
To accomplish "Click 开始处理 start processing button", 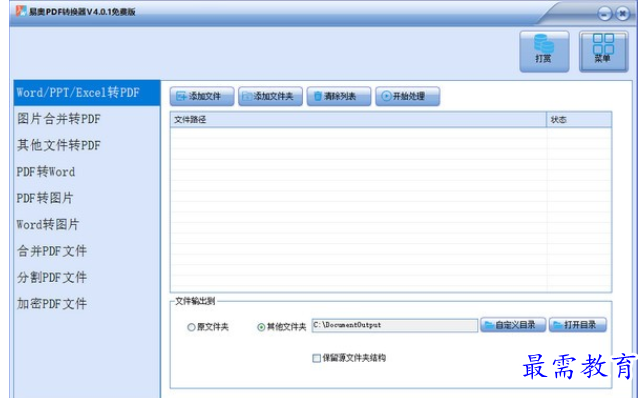I will (x=407, y=96).
